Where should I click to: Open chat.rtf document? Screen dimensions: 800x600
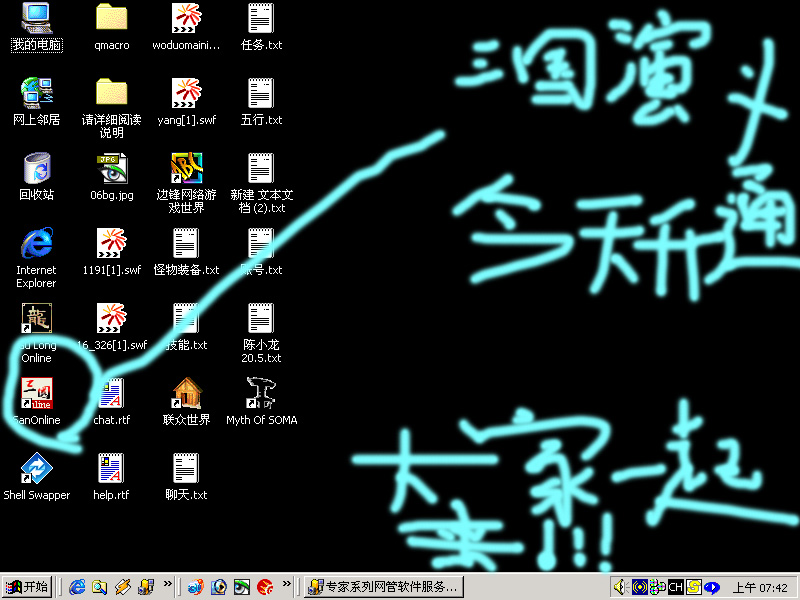point(111,394)
